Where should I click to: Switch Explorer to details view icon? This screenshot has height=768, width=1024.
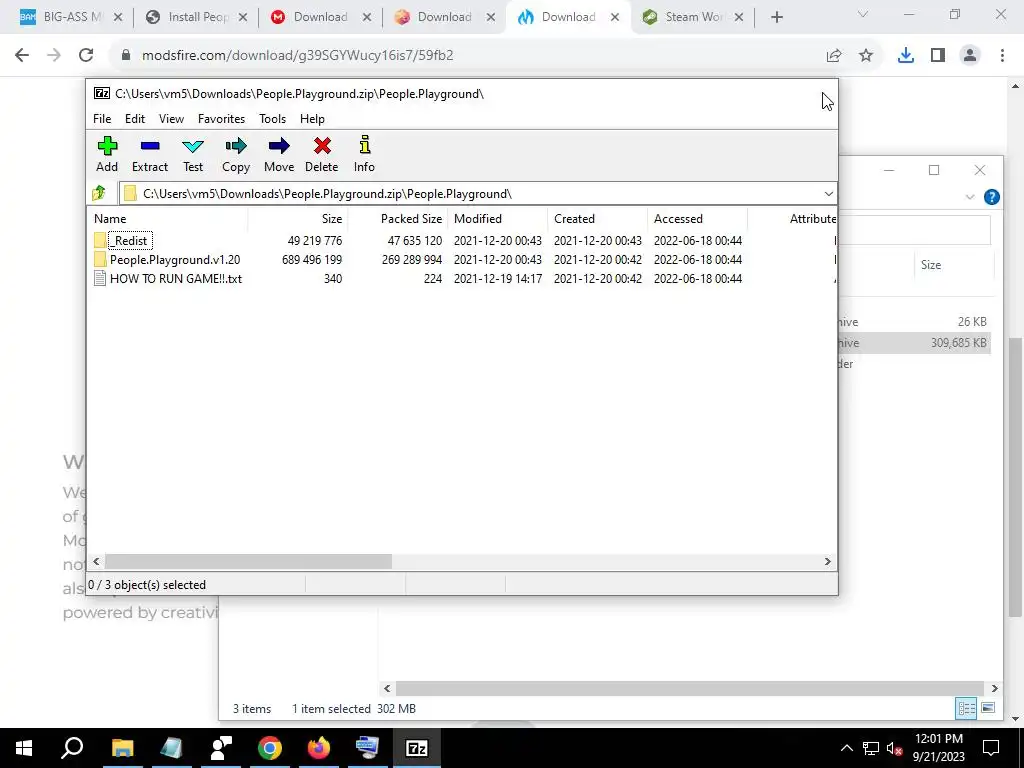point(966,709)
